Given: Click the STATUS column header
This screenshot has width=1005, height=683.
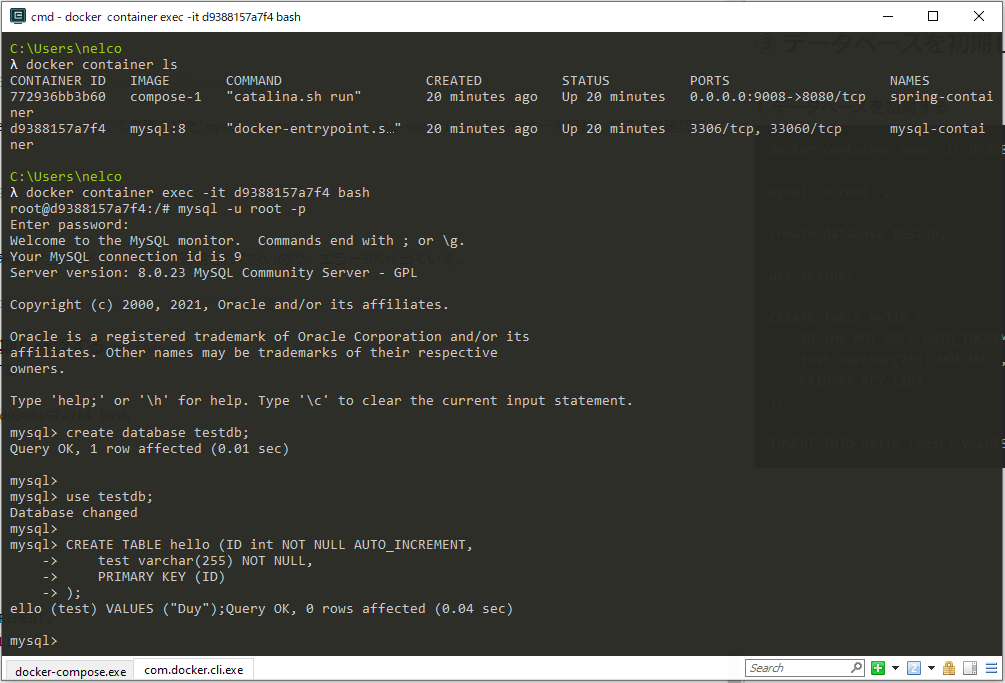Looking at the screenshot, I should click(586, 81).
